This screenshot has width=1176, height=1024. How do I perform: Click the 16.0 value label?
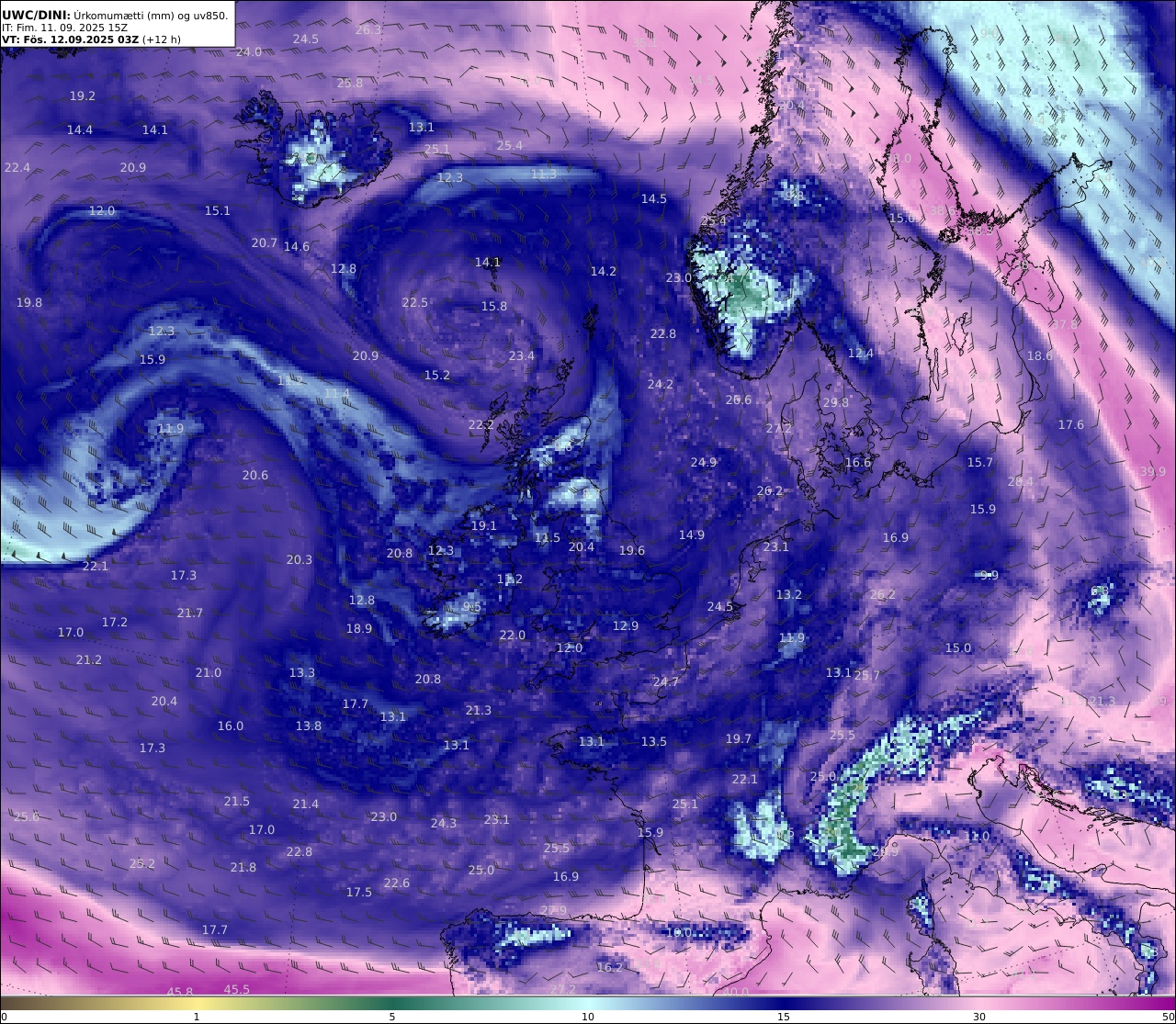(x=231, y=726)
